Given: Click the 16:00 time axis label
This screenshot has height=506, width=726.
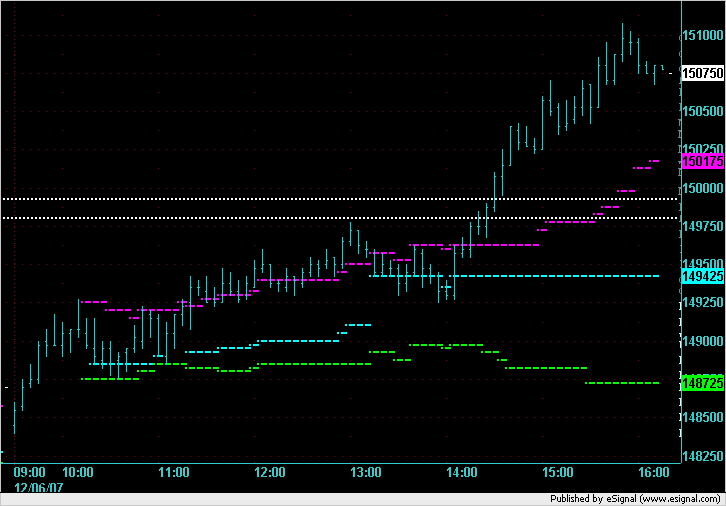Looking at the screenshot, I should pos(654,473).
